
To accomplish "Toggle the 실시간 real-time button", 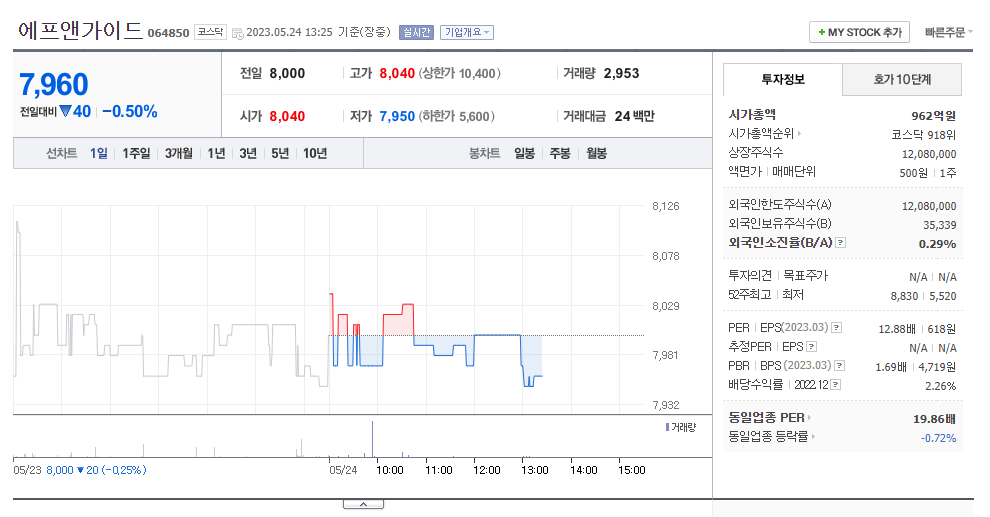I will coord(416,32).
